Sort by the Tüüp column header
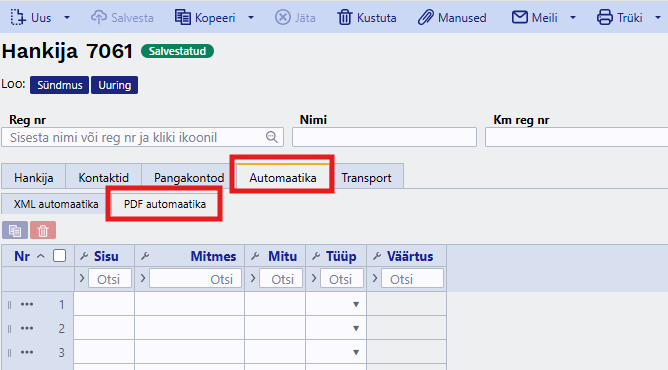The image size is (668, 370). tap(341, 256)
